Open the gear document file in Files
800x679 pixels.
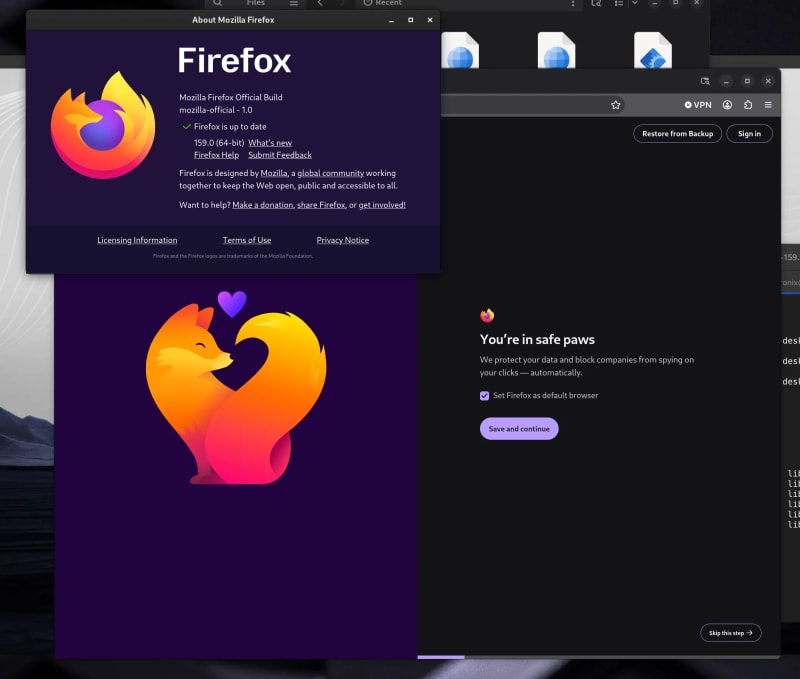(x=653, y=50)
